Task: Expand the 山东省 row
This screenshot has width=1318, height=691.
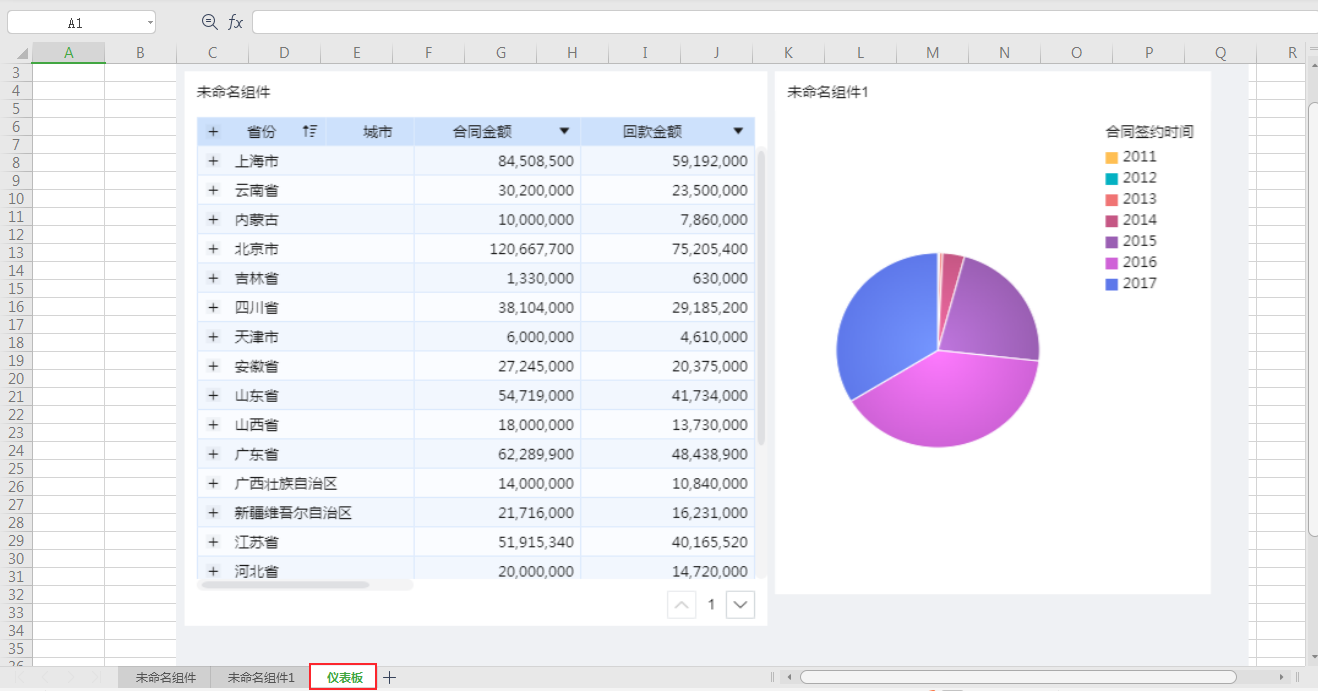Action: [213, 395]
